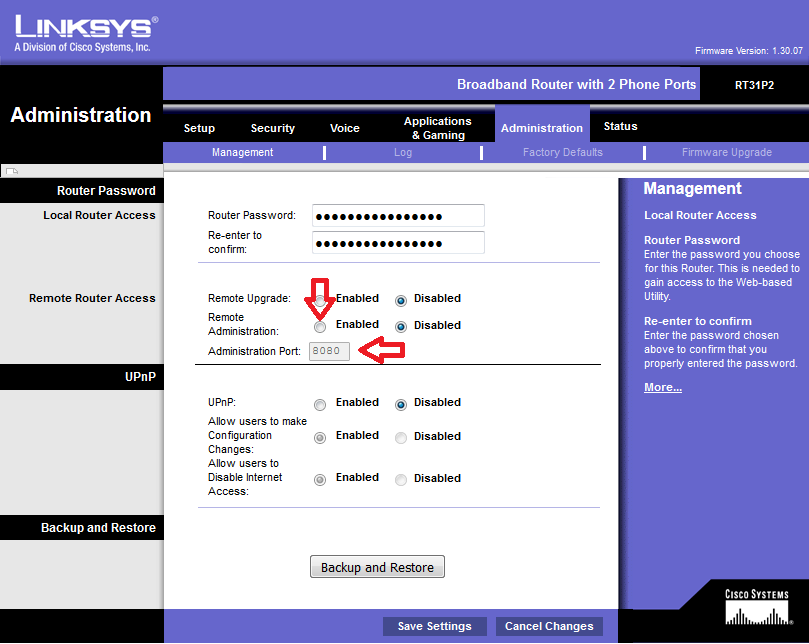Enable Allow users to Disable Internet Access
809x644 pixels.
pos(320,480)
